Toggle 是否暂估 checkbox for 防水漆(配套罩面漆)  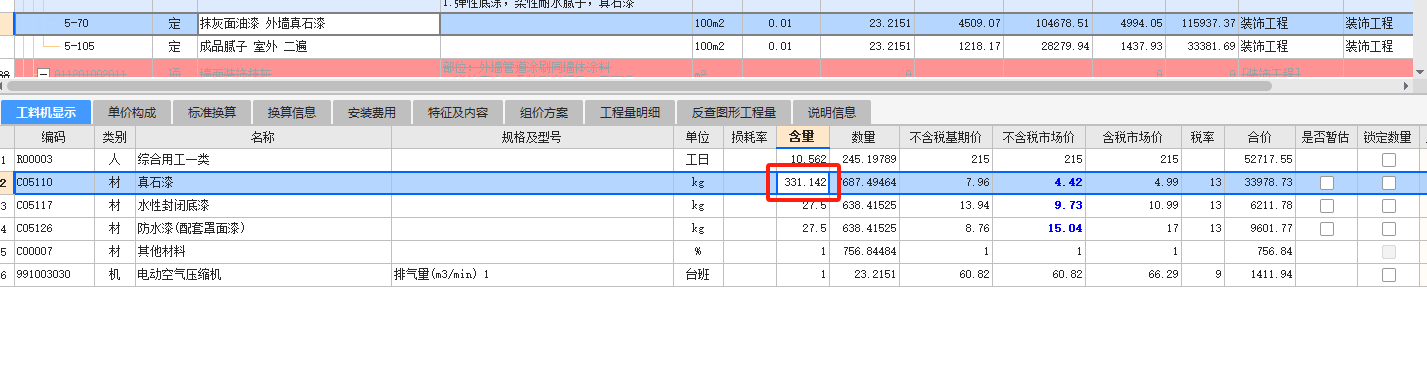coord(1326,229)
